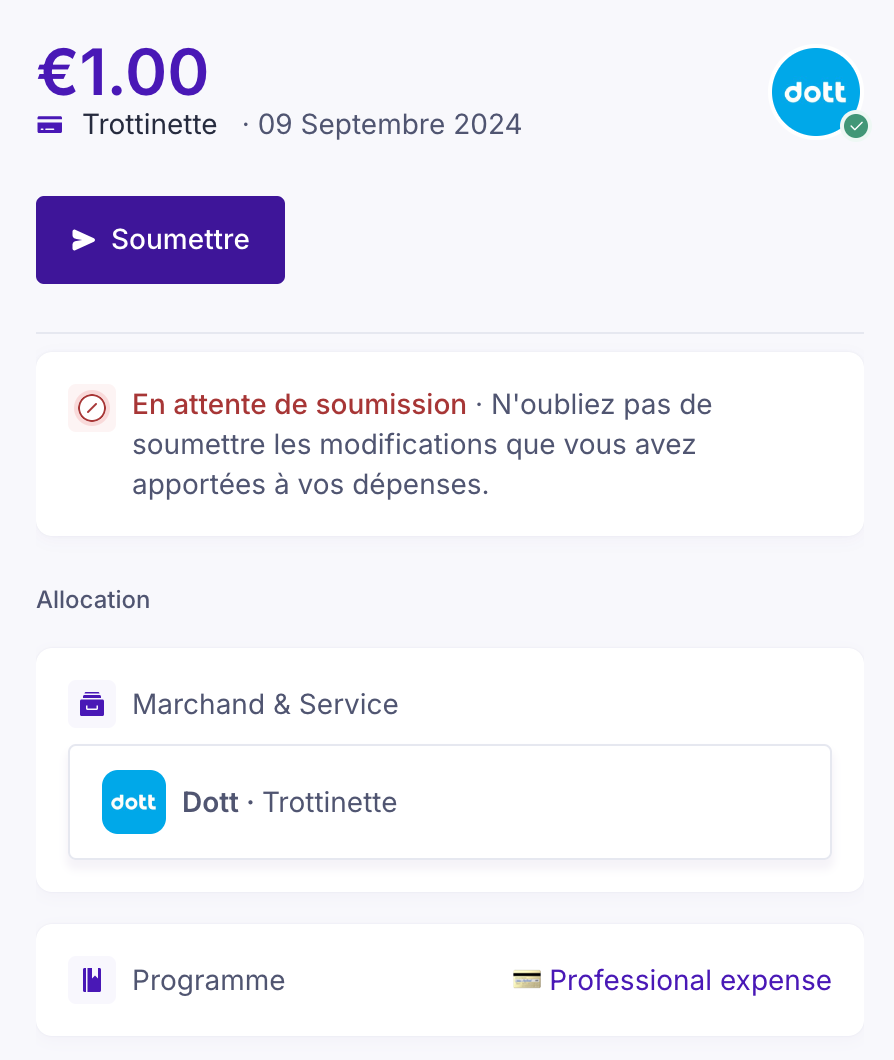Image resolution: width=894 pixels, height=1060 pixels.
Task: Click the €1.00 expense amount
Action: (x=122, y=73)
